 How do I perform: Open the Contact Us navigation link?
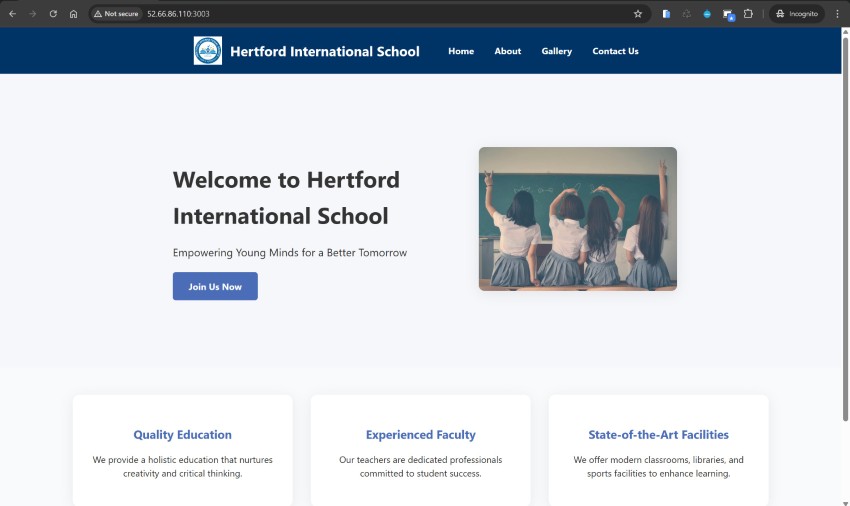pyautogui.click(x=615, y=51)
